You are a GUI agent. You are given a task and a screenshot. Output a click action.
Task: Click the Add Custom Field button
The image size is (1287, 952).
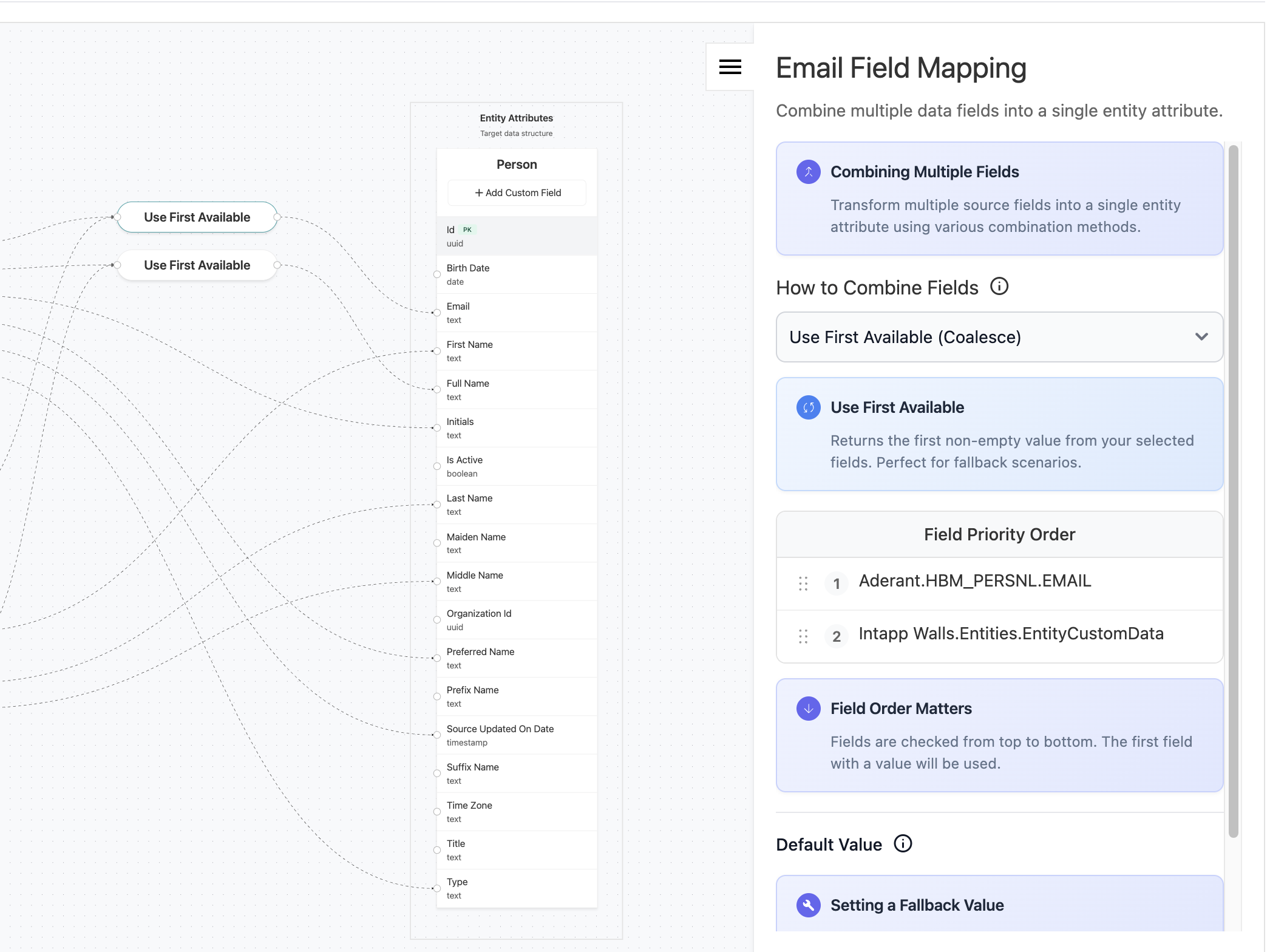point(517,192)
